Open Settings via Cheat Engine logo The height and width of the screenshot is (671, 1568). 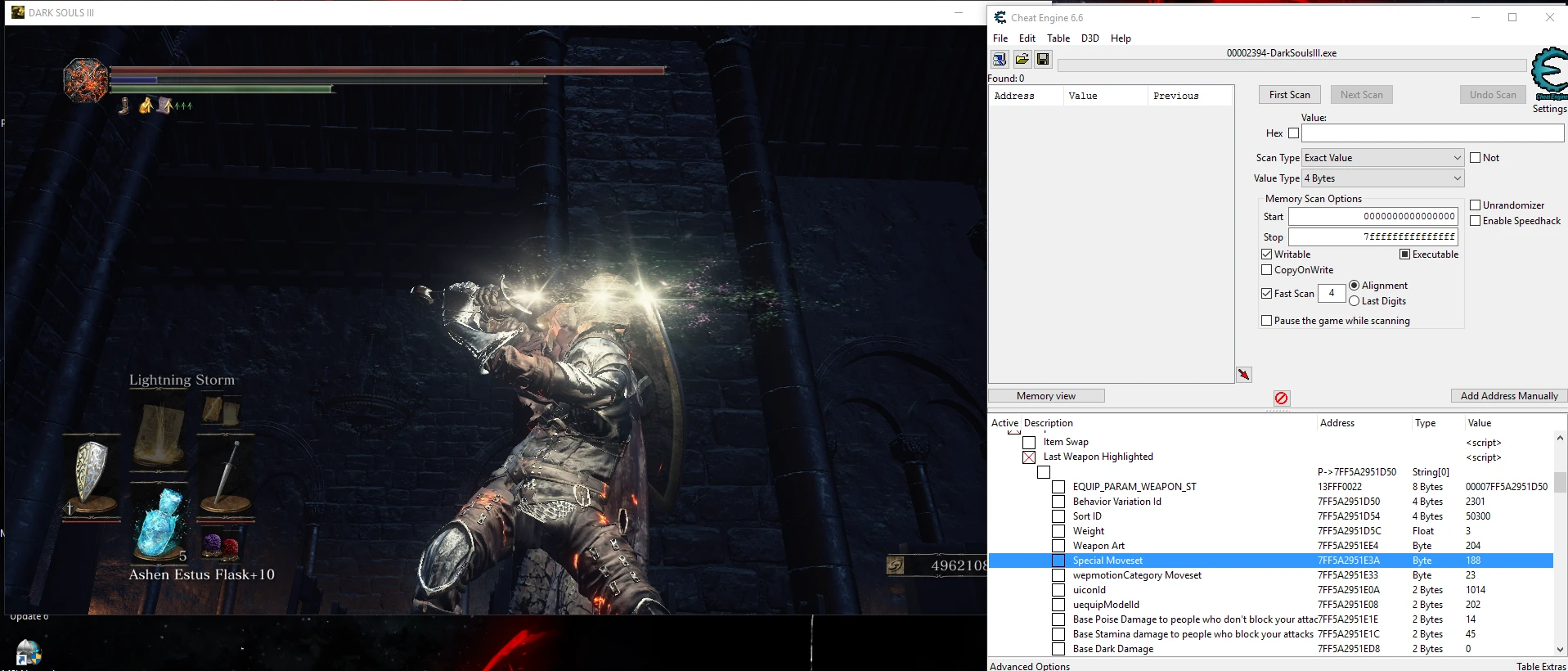point(1549,74)
